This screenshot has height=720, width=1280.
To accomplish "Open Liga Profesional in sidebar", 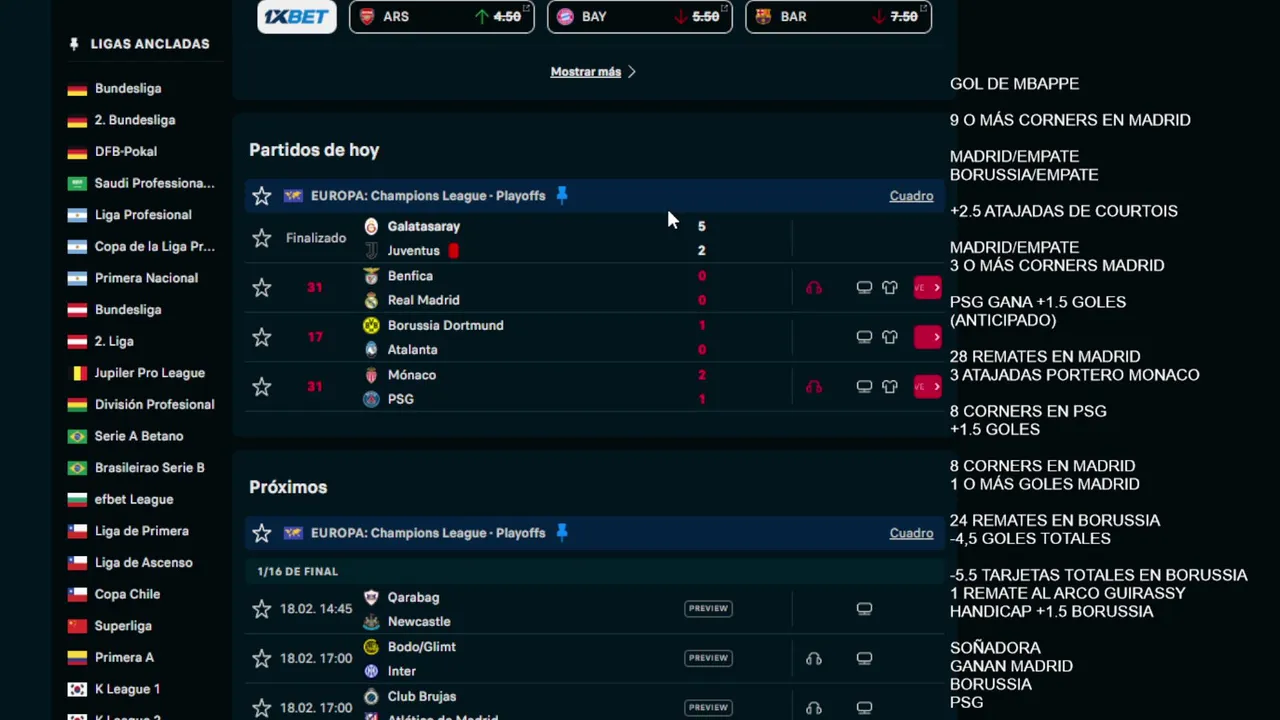I will click(x=143, y=215).
